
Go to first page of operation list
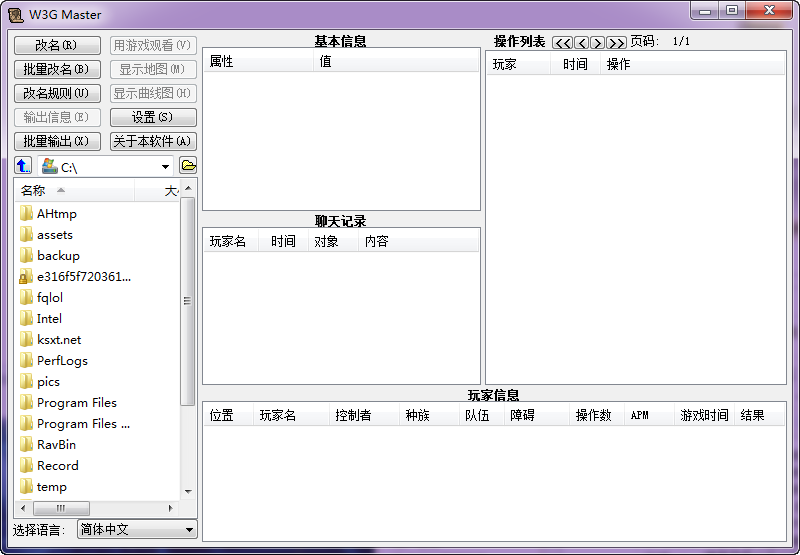tap(562, 42)
